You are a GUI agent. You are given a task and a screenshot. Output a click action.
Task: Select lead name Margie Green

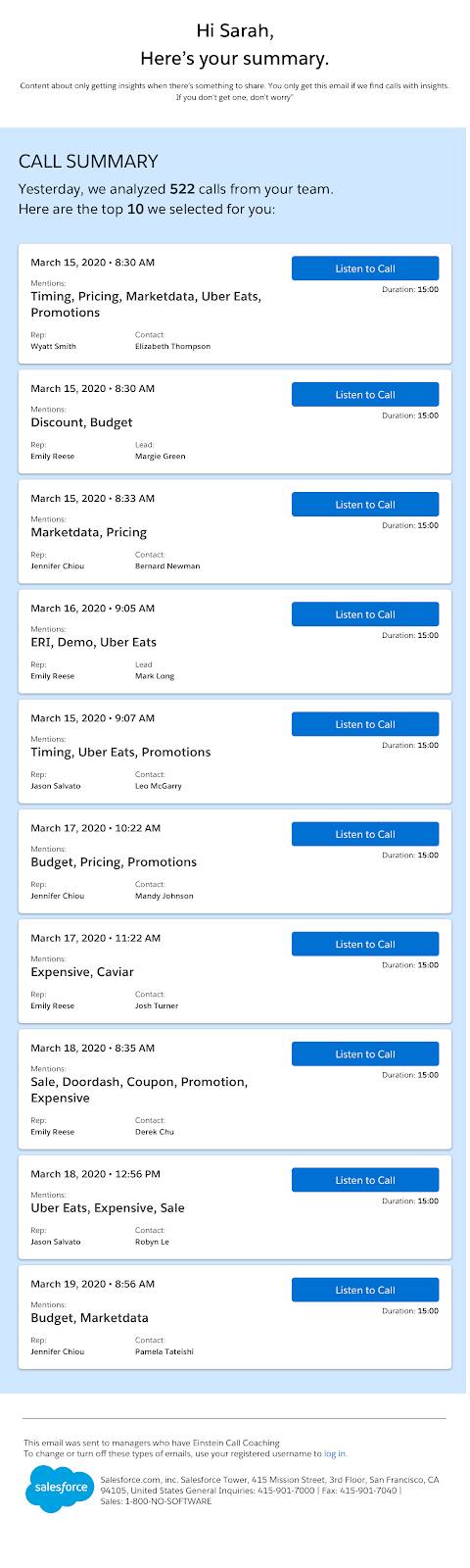coord(160,456)
